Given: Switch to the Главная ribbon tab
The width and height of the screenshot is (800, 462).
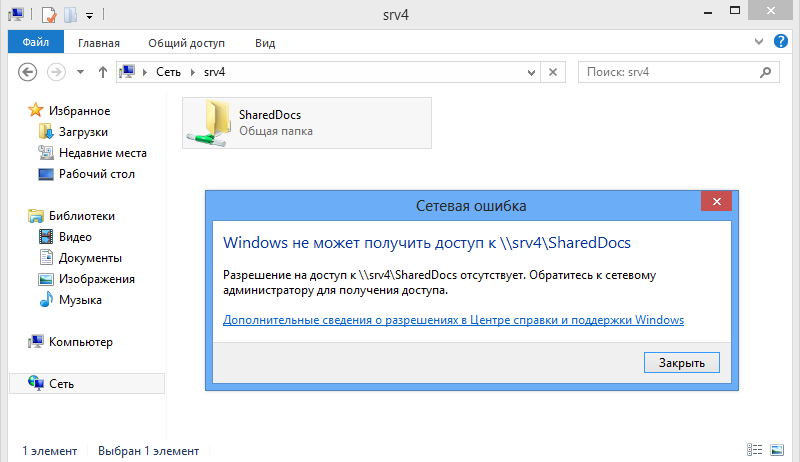Looking at the screenshot, I should pyautogui.click(x=99, y=43).
